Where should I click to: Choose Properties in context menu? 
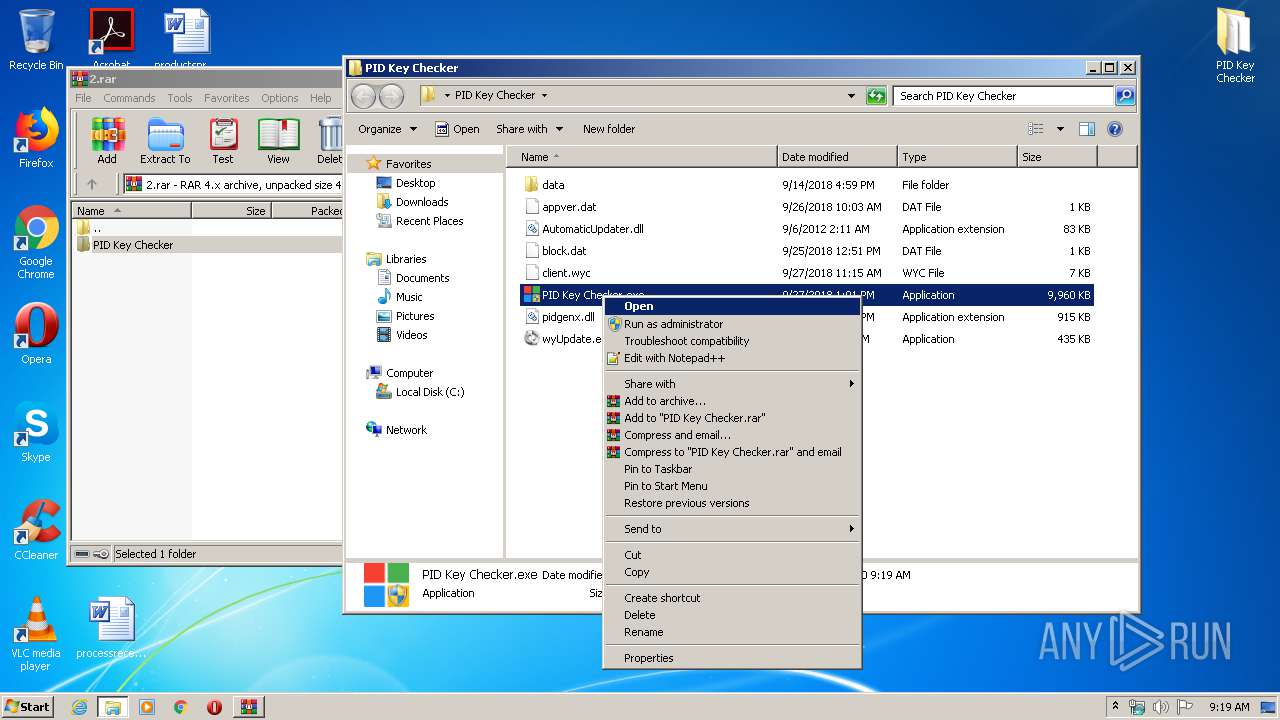pyautogui.click(x=733, y=658)
